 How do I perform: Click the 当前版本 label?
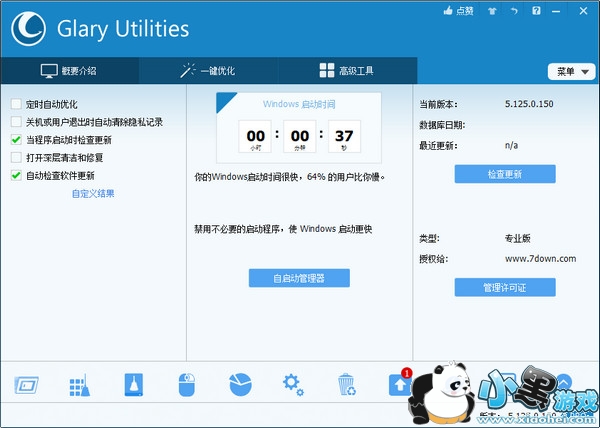point(438,104)
